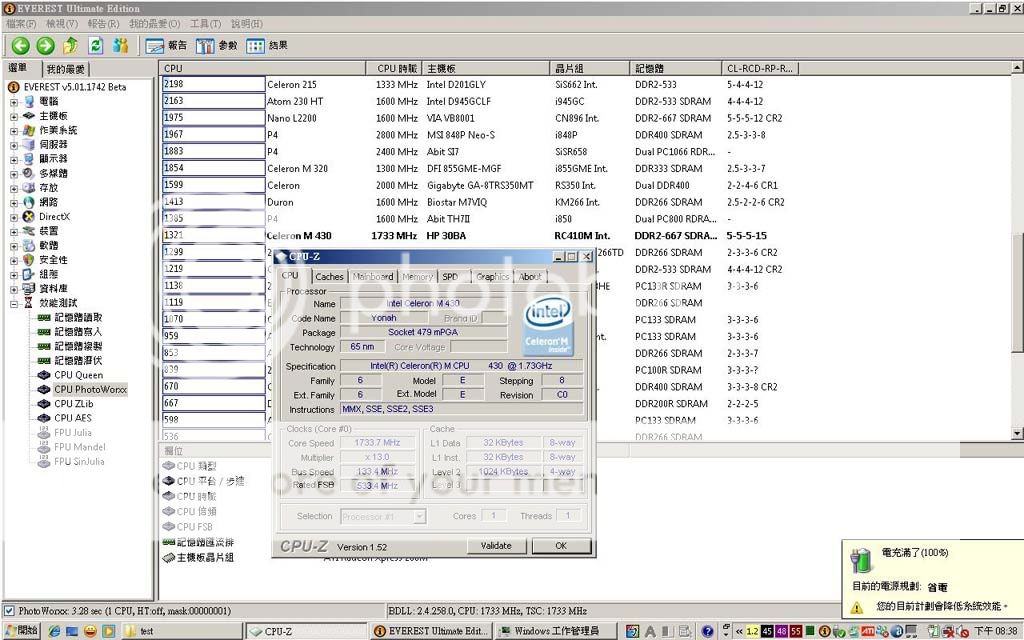Switch to CPU-Z taskbar button
The height and width of the screenshot is (640, 1024).
pyautogui.click(x=307, y=632)
